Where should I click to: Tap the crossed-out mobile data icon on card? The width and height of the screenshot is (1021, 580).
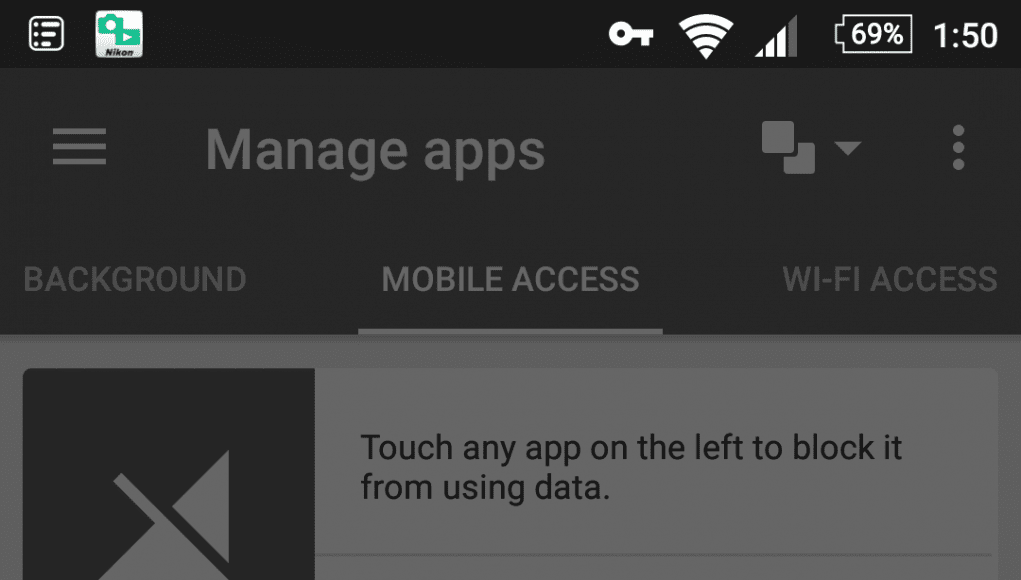coord(171,514)
